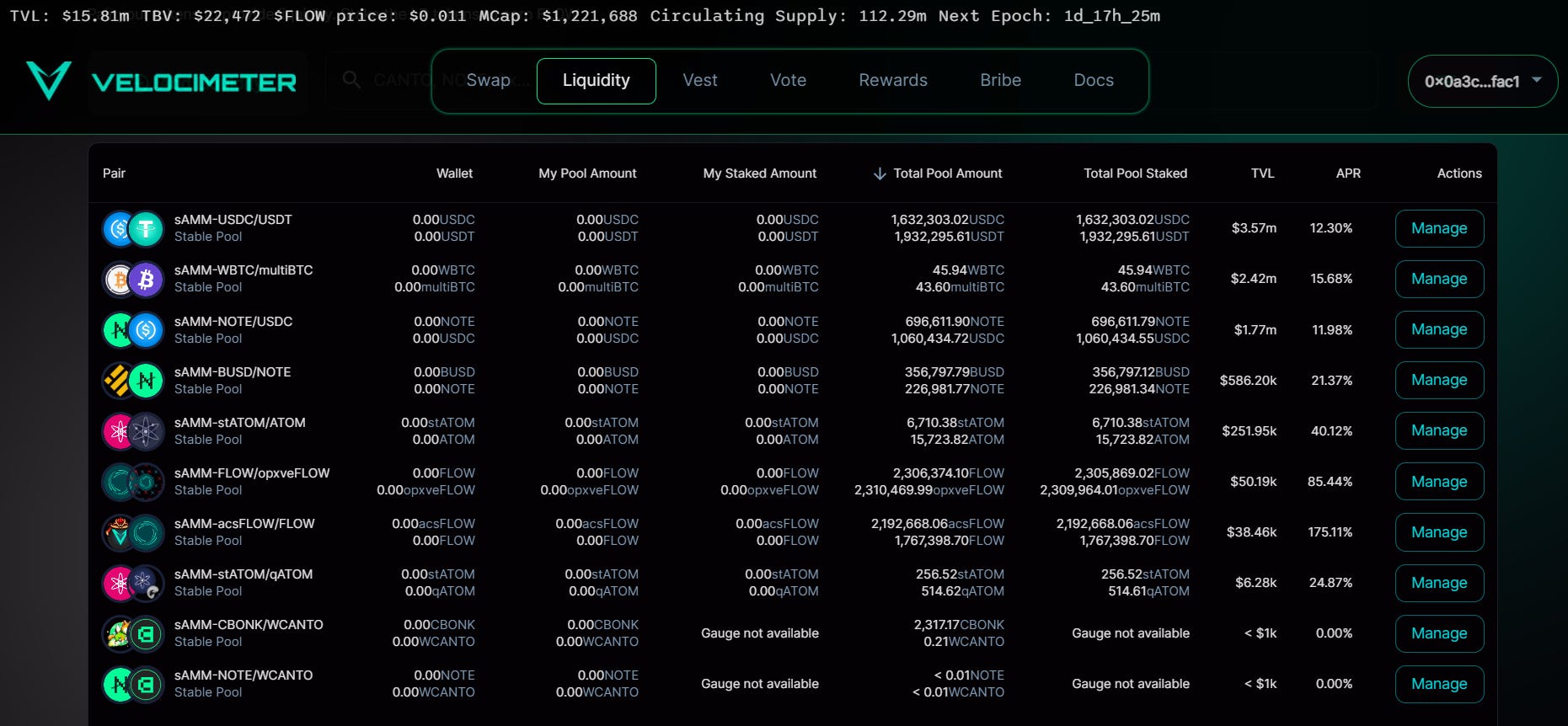The width and height of the screenshot is (1568, 726).
Task: Select the sAMM-acsFLOW/FLOW pair name
Action: (x=244, y=524)
